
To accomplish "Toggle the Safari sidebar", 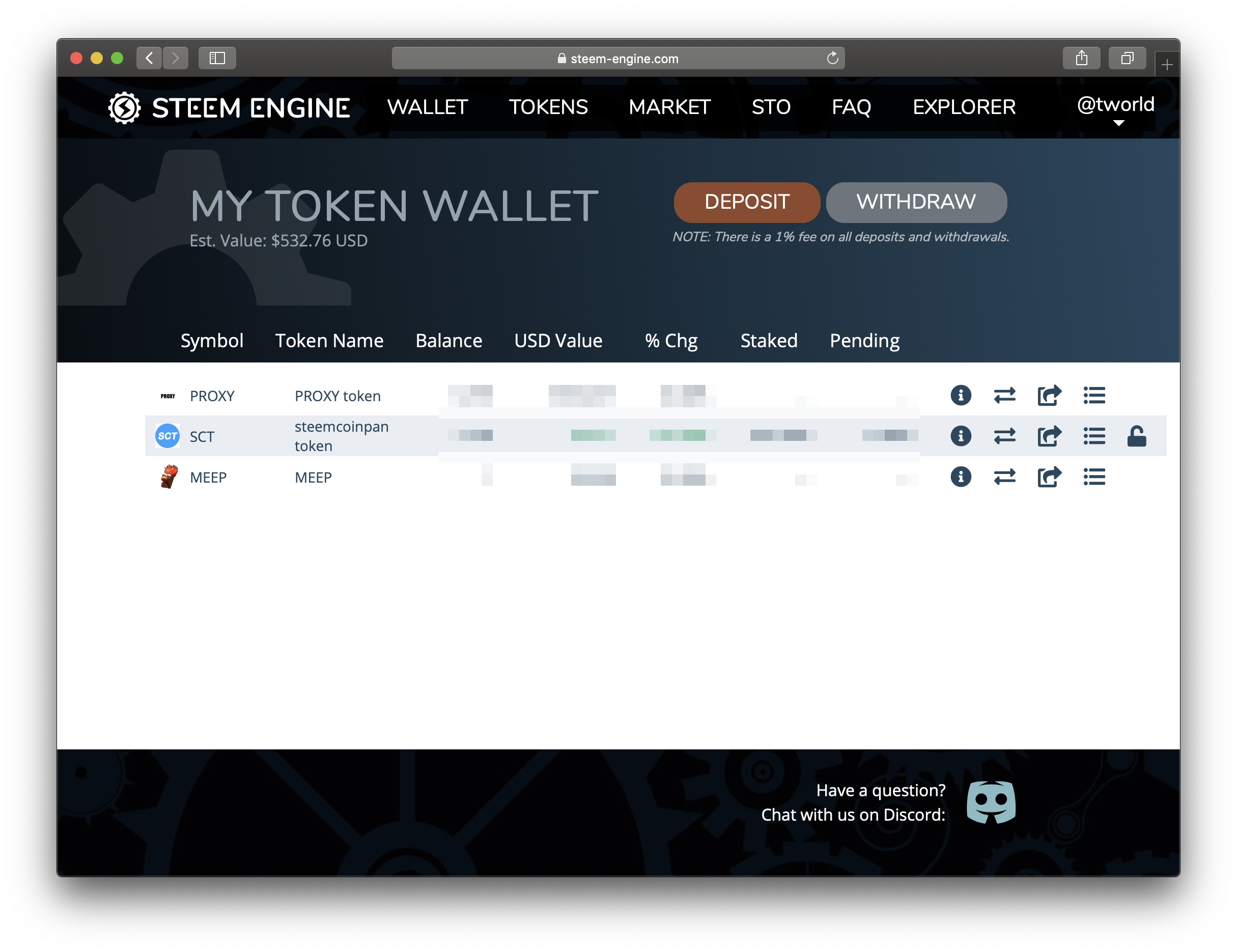I will (x=217, y=59).
